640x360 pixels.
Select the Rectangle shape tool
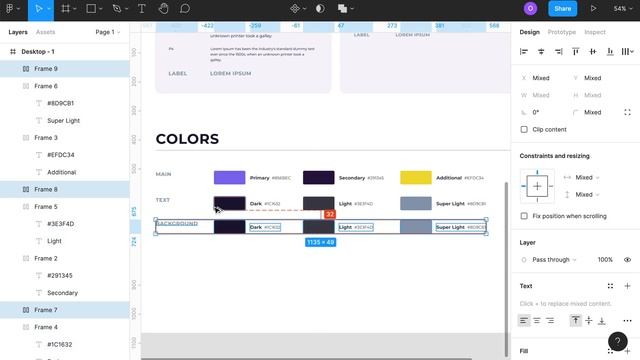pyautogui.click(x=91, y=9)
